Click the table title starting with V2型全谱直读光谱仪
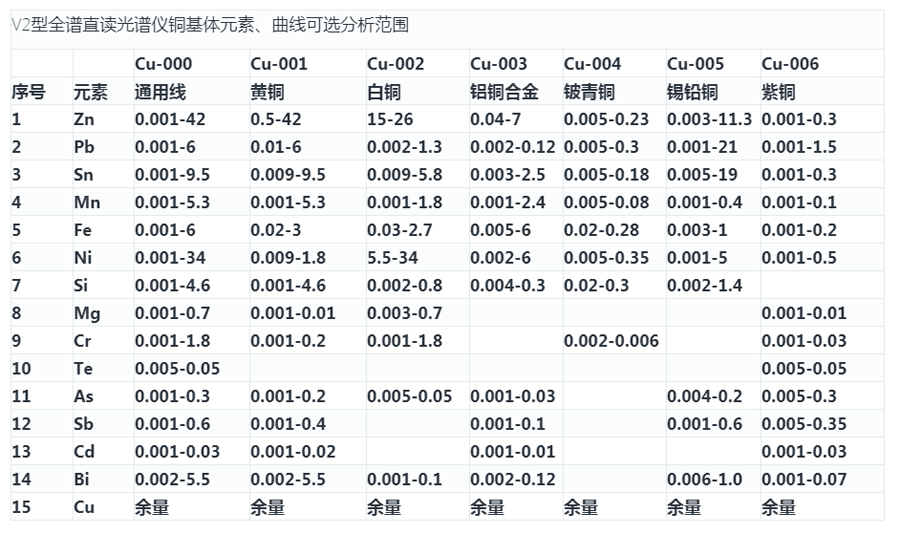 click(x=209, y=25)
